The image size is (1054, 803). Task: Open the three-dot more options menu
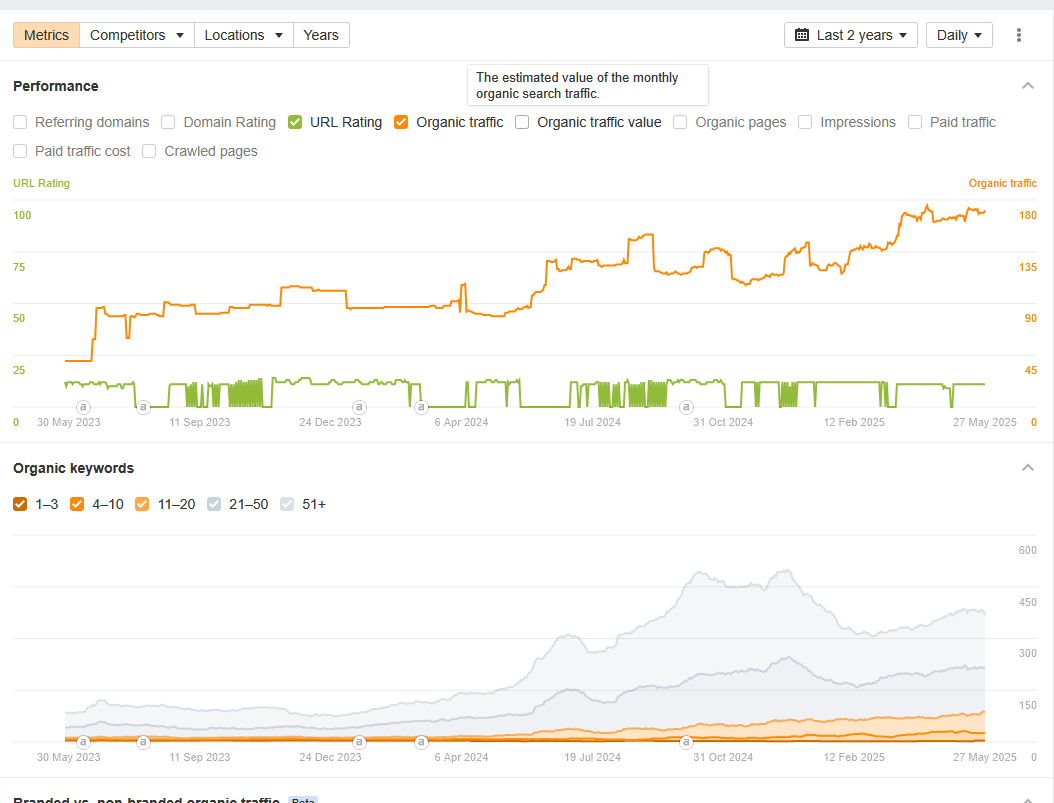point(1019,35)
